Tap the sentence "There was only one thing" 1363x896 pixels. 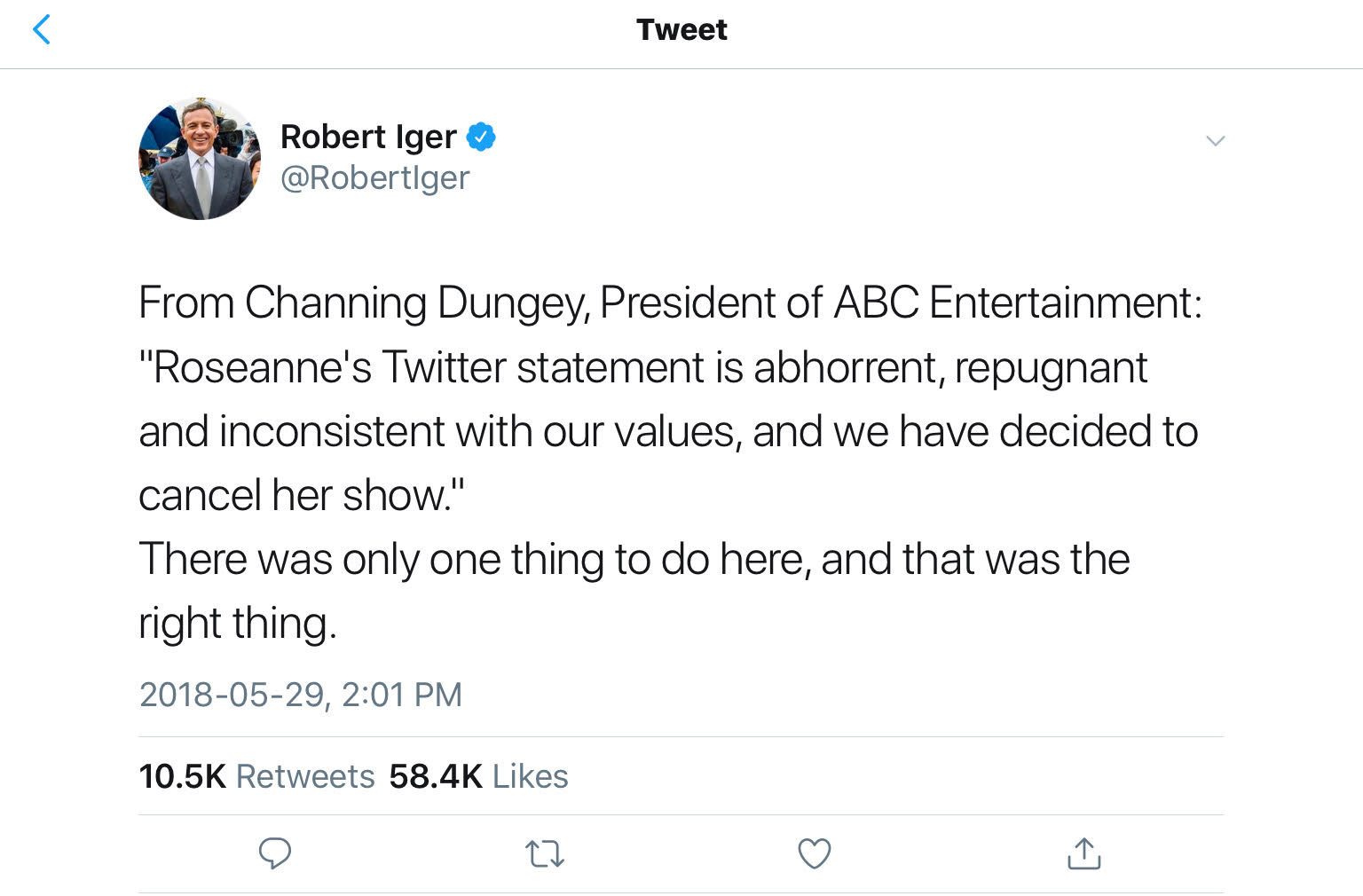pyautogui.click(x=634, y=560)
